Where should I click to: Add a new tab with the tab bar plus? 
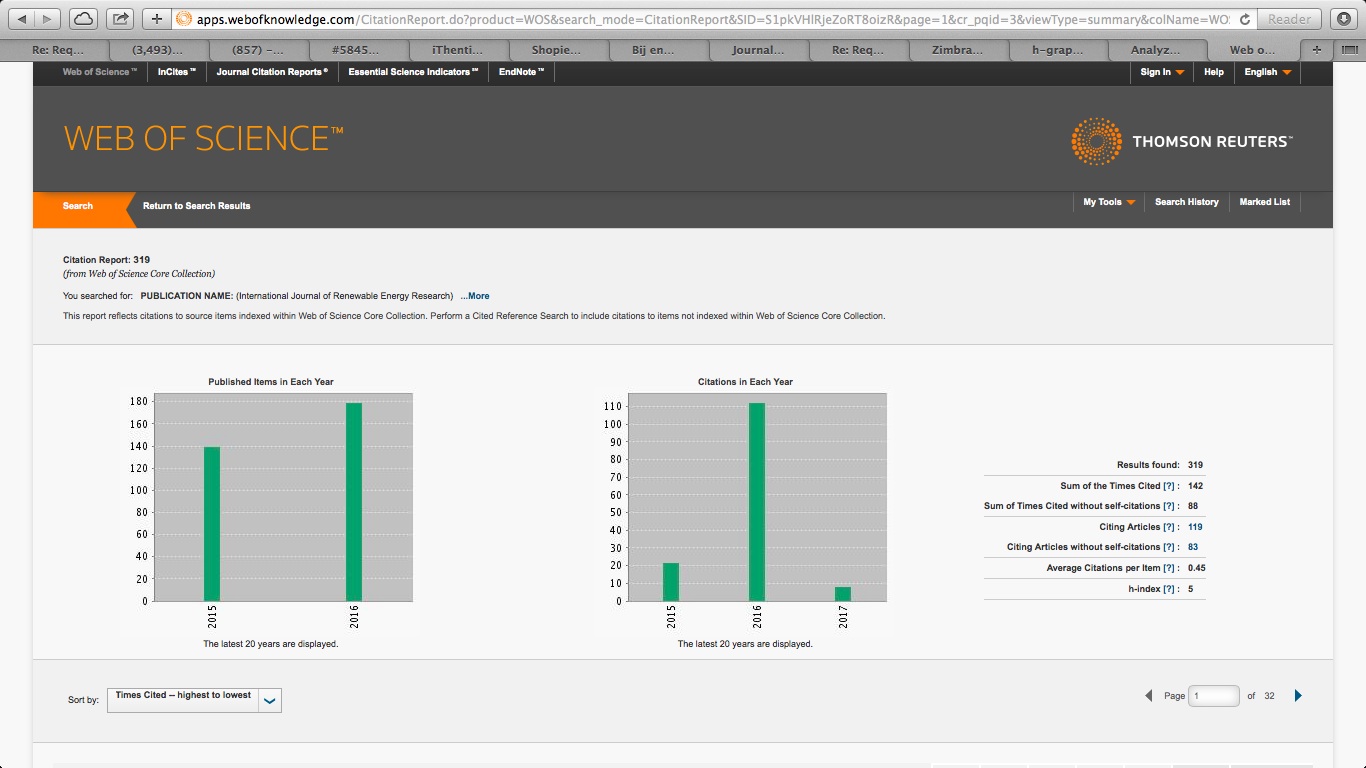point(1317,49)
